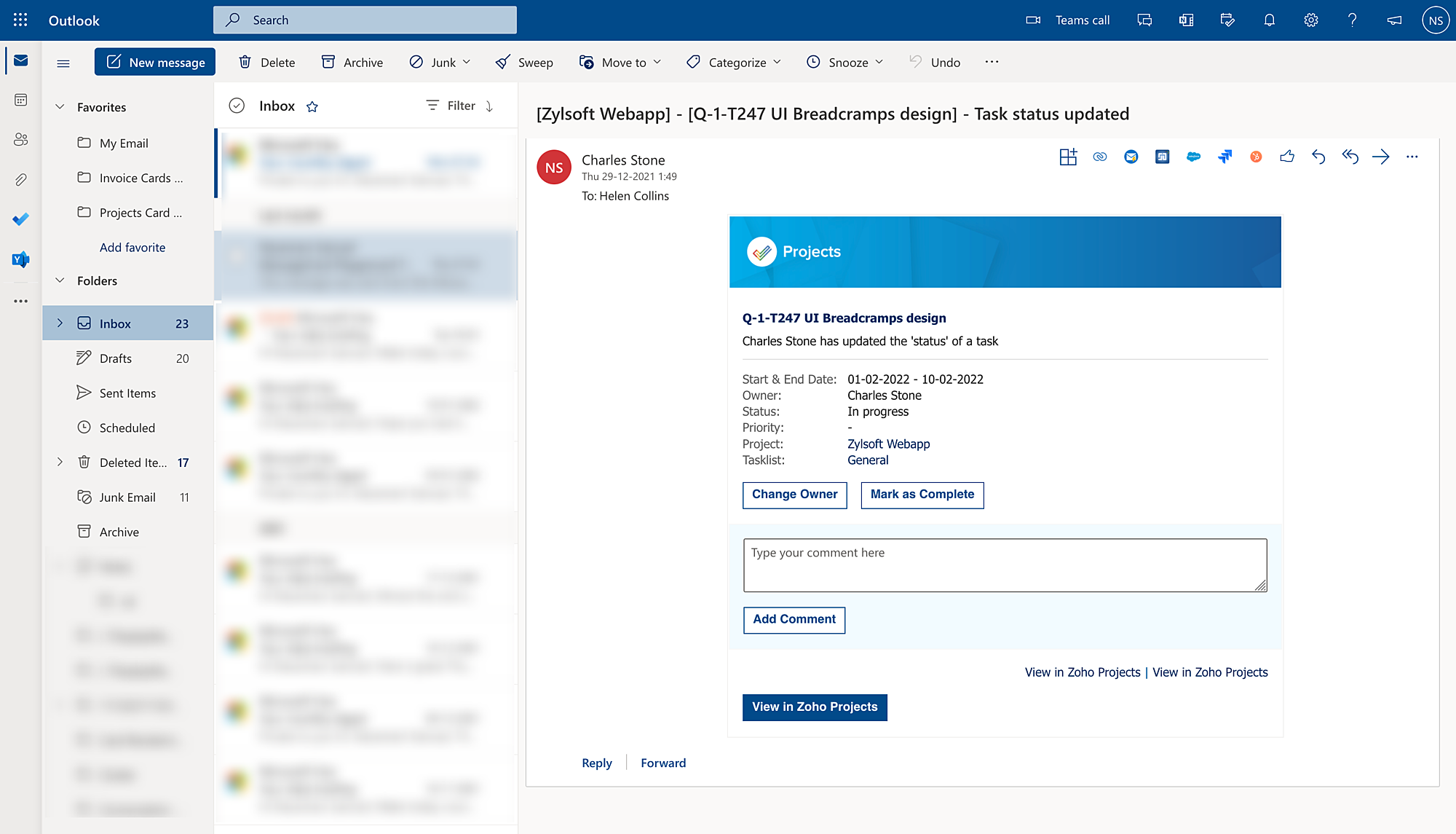Open the Jira add-in icon

[1224, 157]
